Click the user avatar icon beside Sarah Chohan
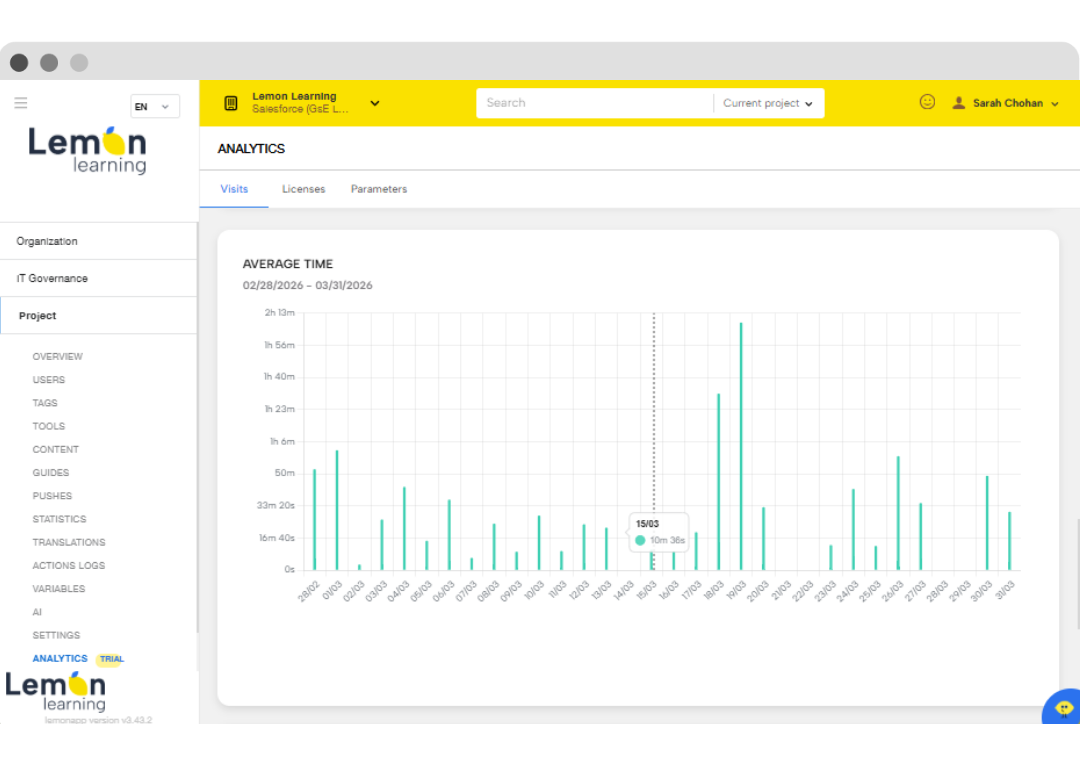Image resolution: width=1080 pixels, height=766 pixels. tap(958, 103)
